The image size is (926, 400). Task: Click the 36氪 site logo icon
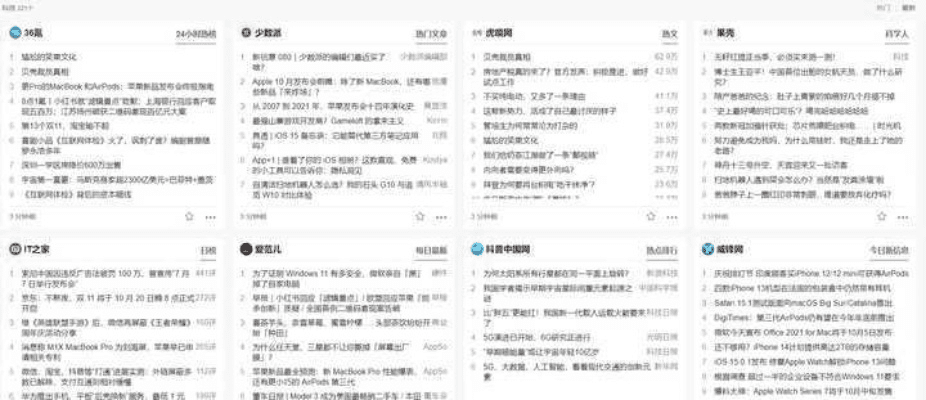[15, 32]
